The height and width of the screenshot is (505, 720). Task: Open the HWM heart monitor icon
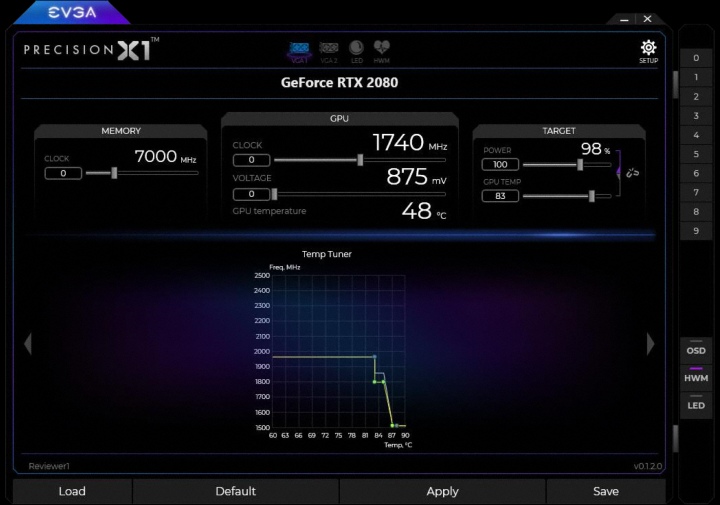[382, 51]
